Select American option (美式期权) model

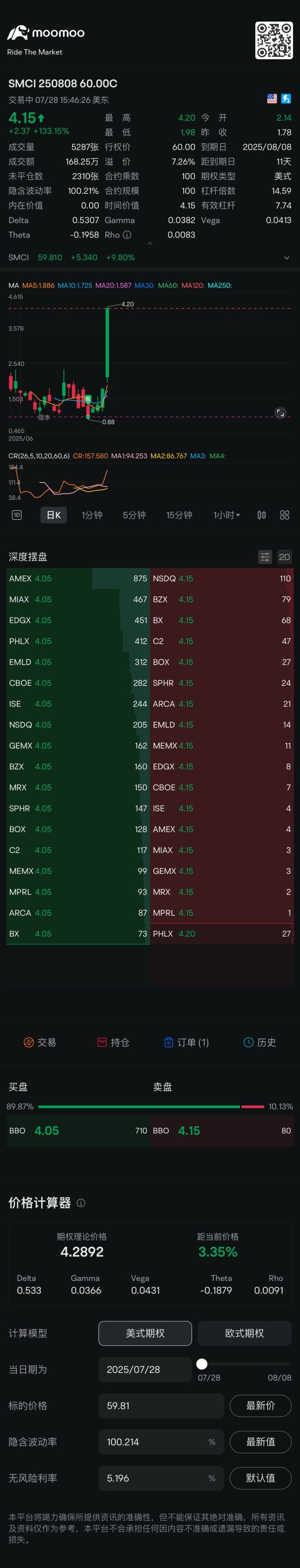tap(145, 1333)
